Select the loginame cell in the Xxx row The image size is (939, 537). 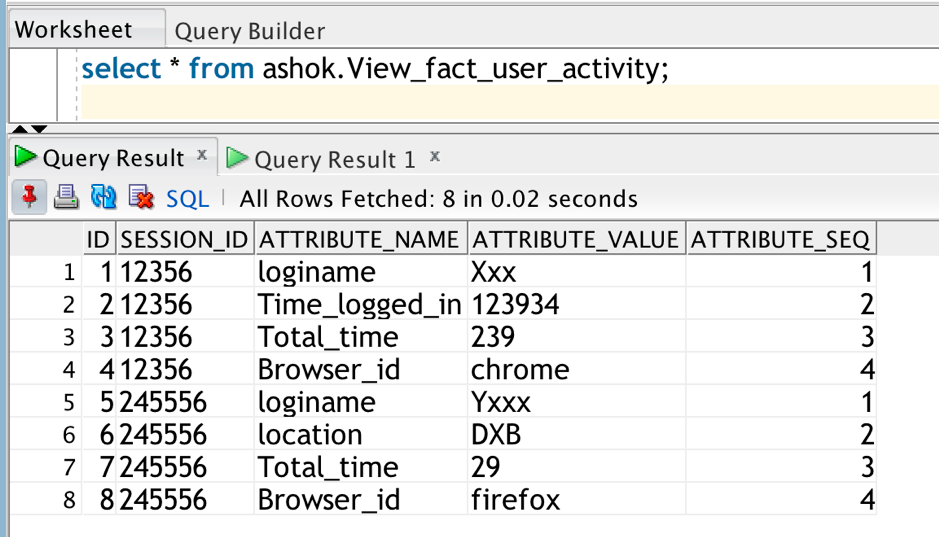click(361, 272)
